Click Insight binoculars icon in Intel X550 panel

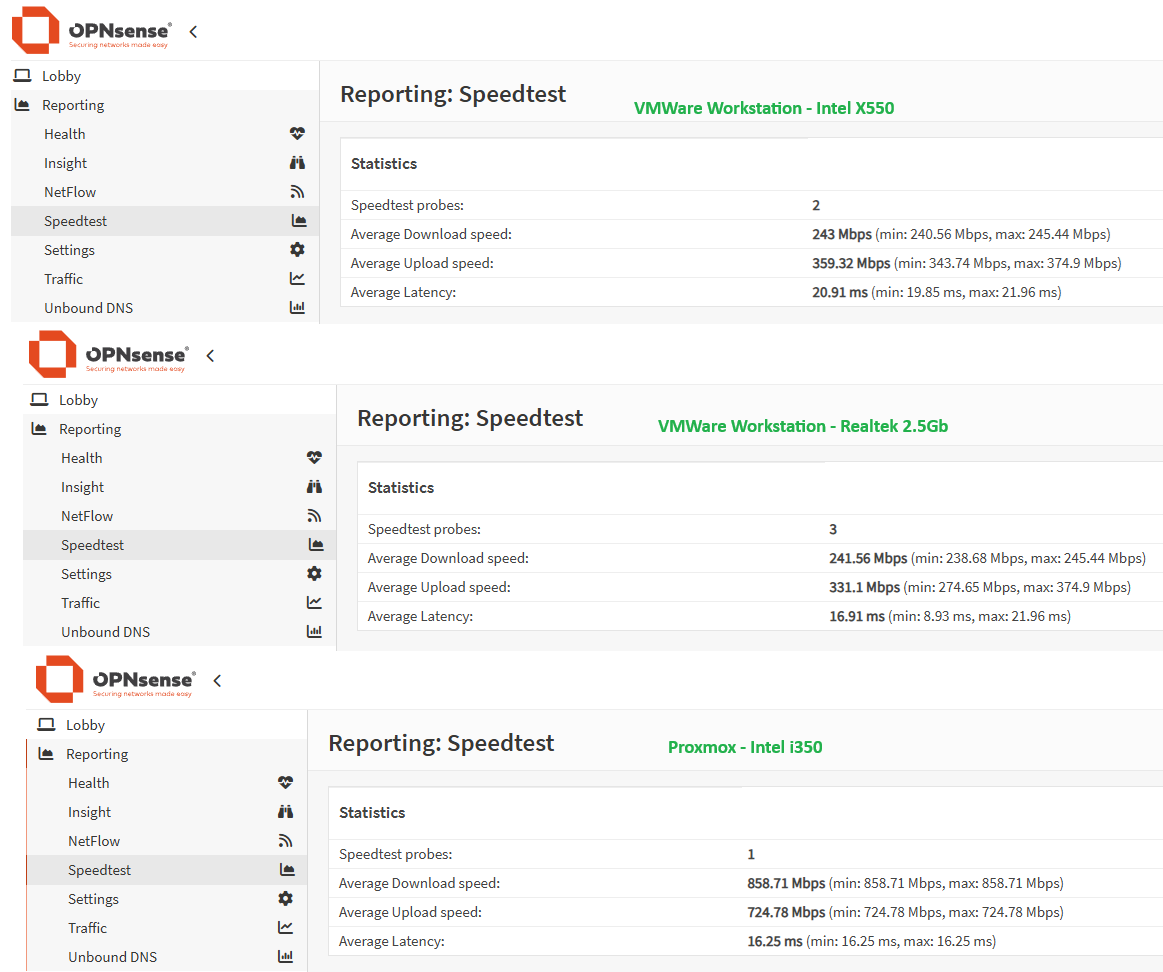(297, 162)
